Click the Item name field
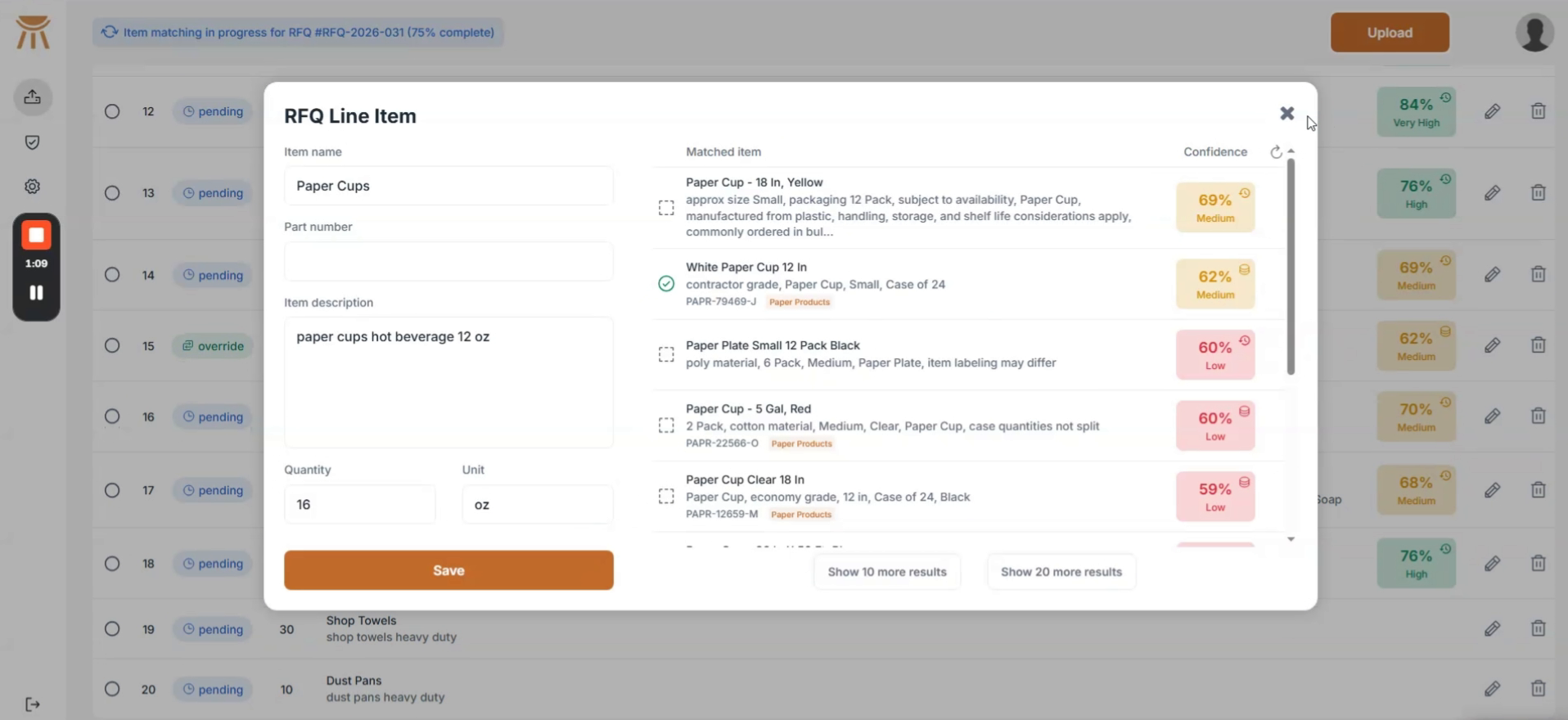 pos(448,186)
